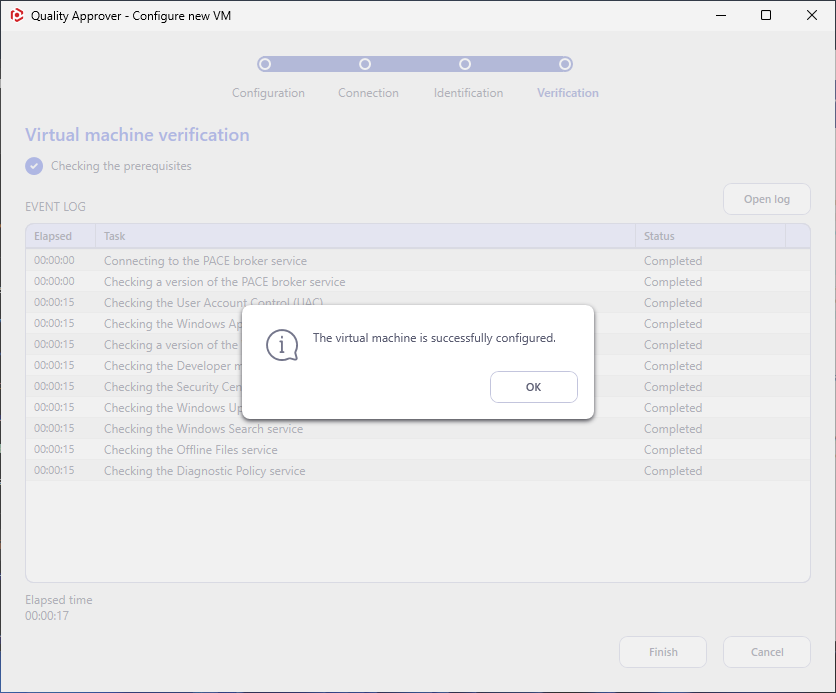
Task: Click Completed status of Windows Search row
Action: [x=673, y=429]
